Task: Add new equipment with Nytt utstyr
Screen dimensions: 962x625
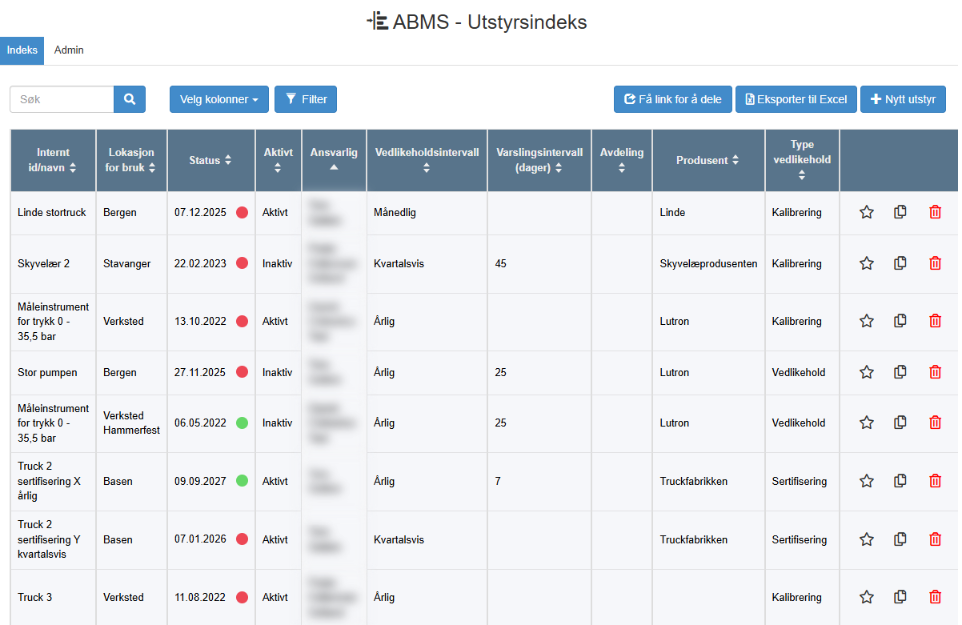Action: (902, 99)
